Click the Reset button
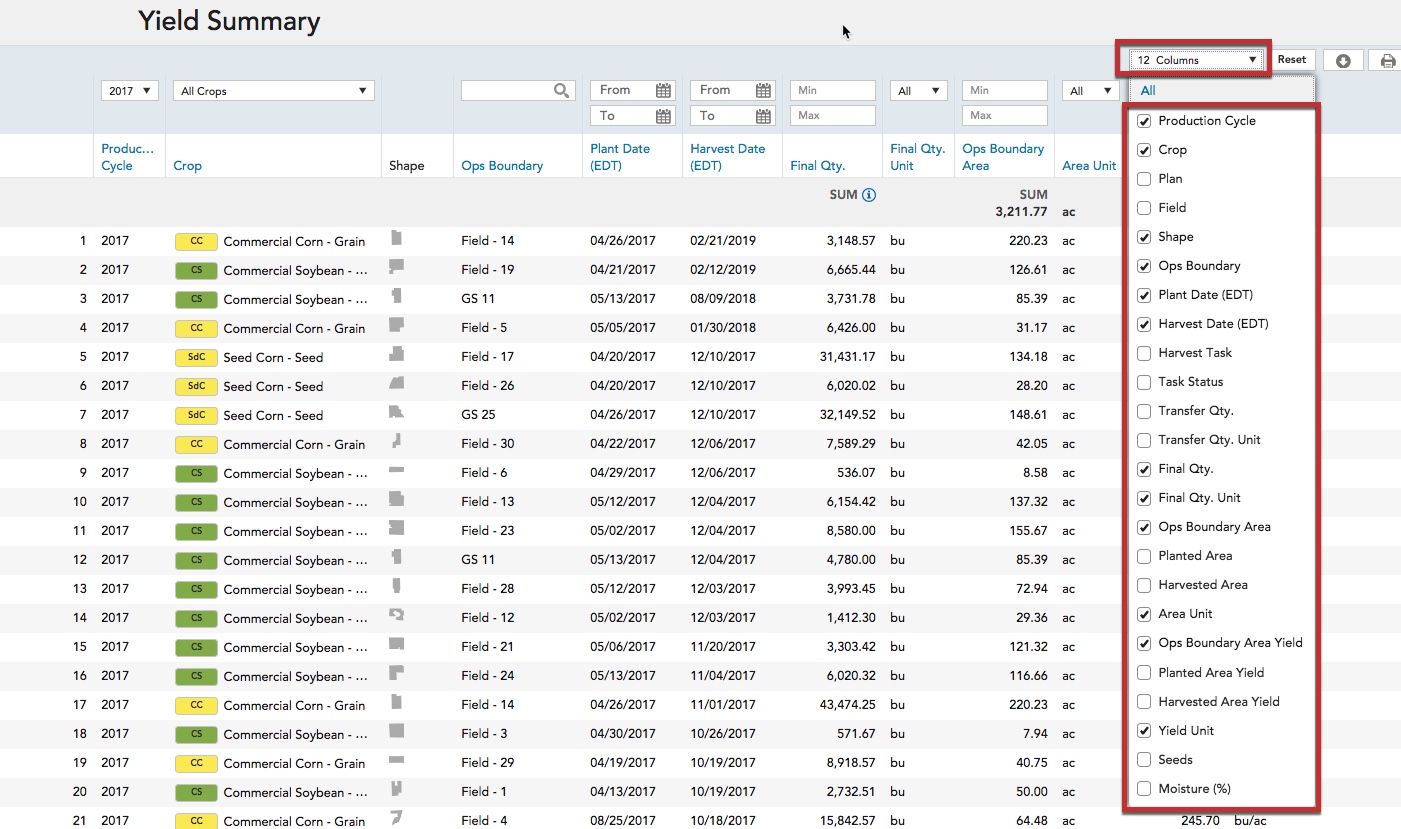This screenshot has height=829, width=1401. [x=1291, y=60]
